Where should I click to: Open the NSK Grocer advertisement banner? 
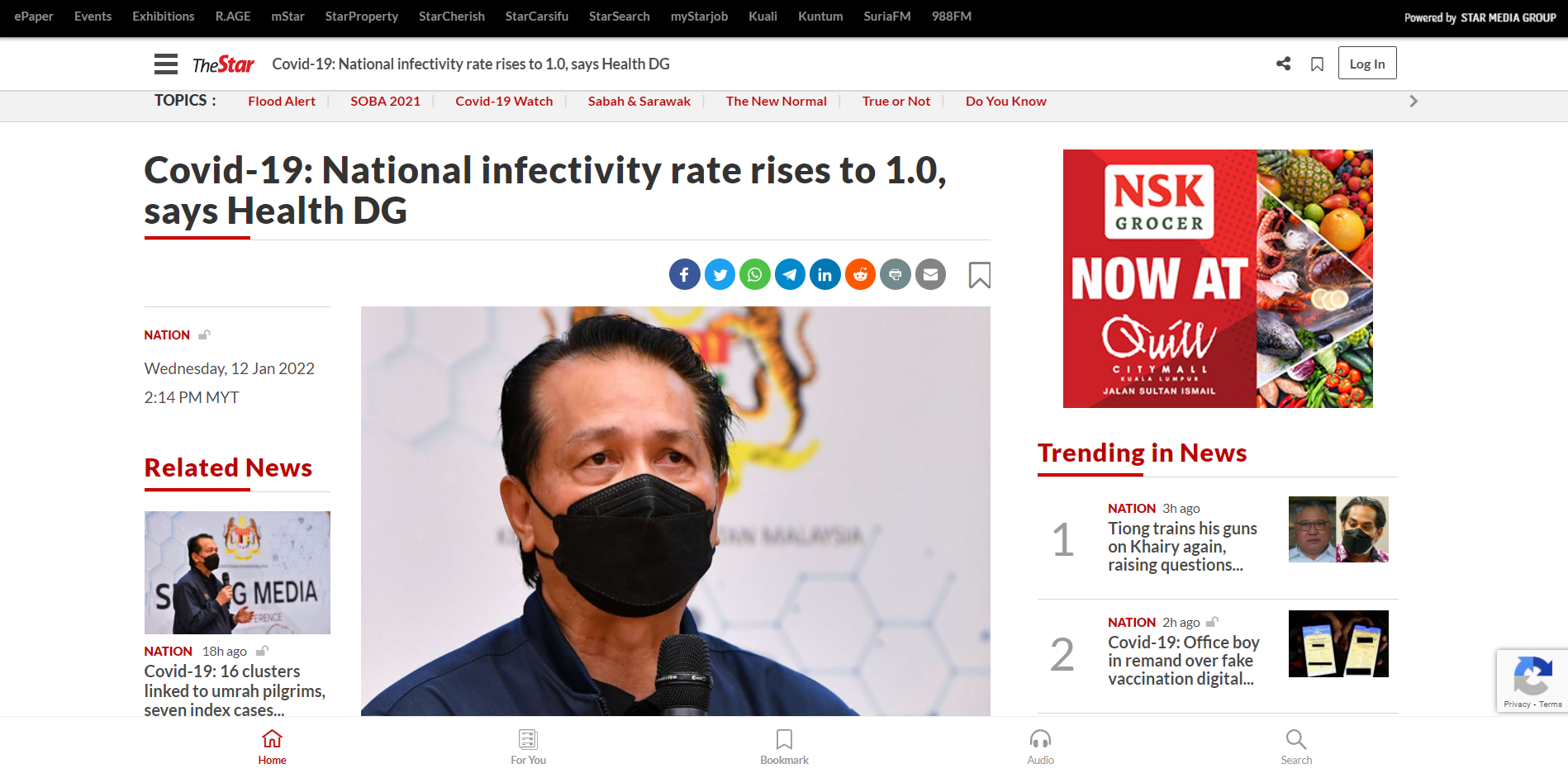[x=1217, y=278]
